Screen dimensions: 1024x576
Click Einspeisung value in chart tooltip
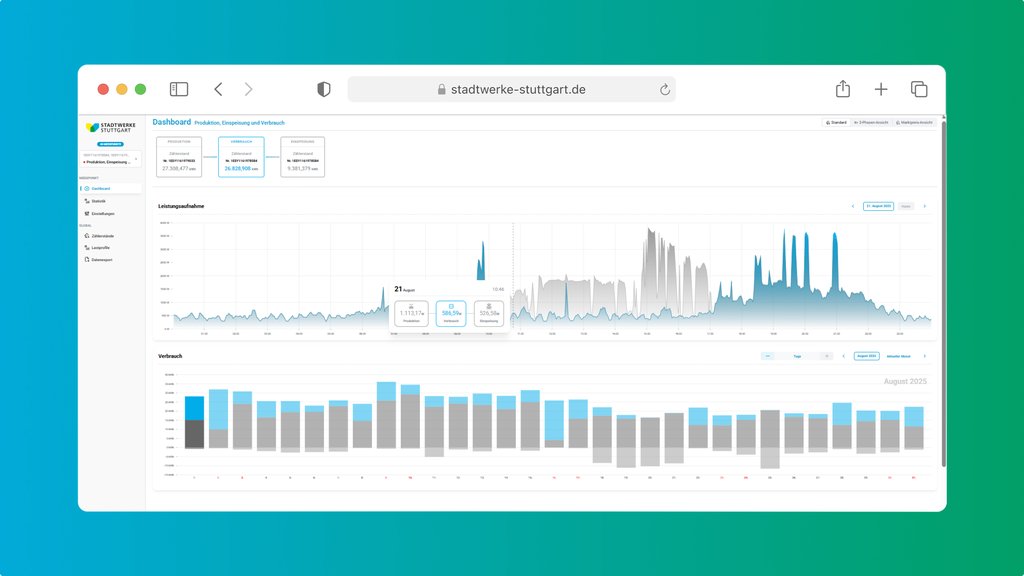[x=489, y=313]
